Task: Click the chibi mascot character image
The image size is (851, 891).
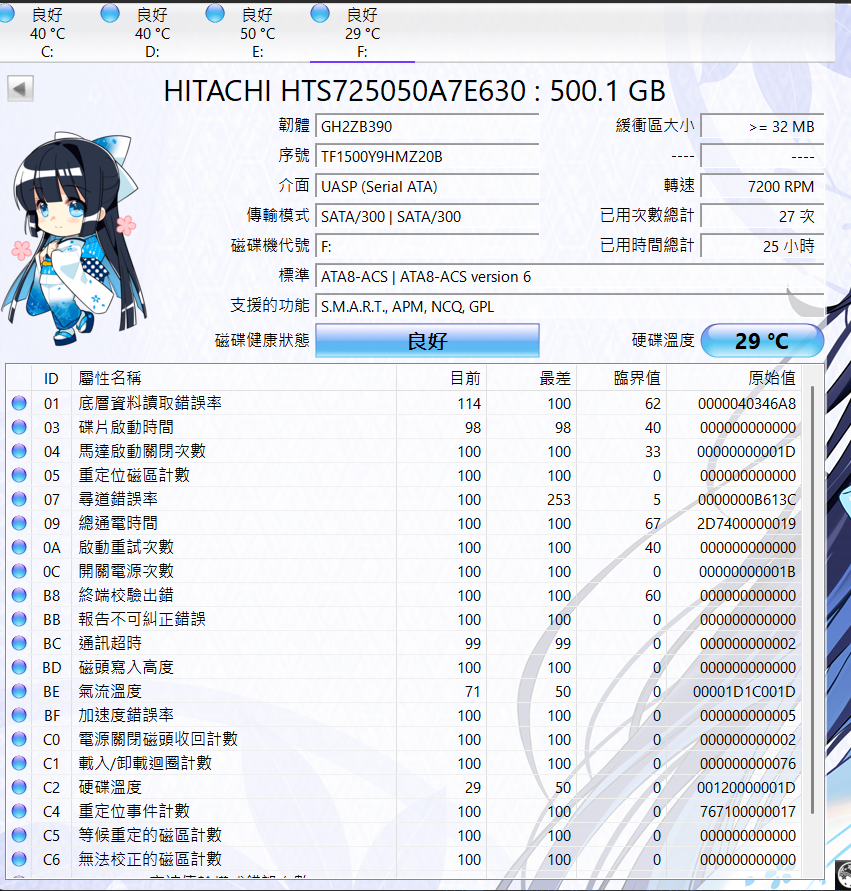Action: (74, 239)
